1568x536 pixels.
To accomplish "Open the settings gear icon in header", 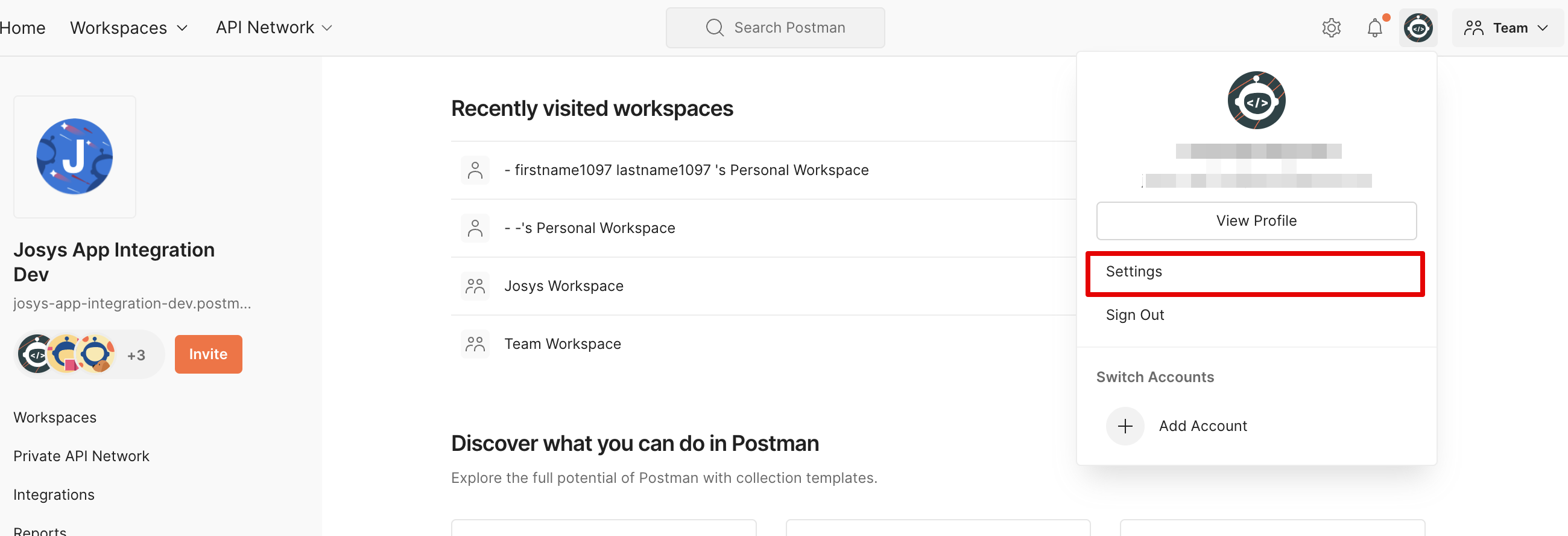I will tap(1331, 28).
